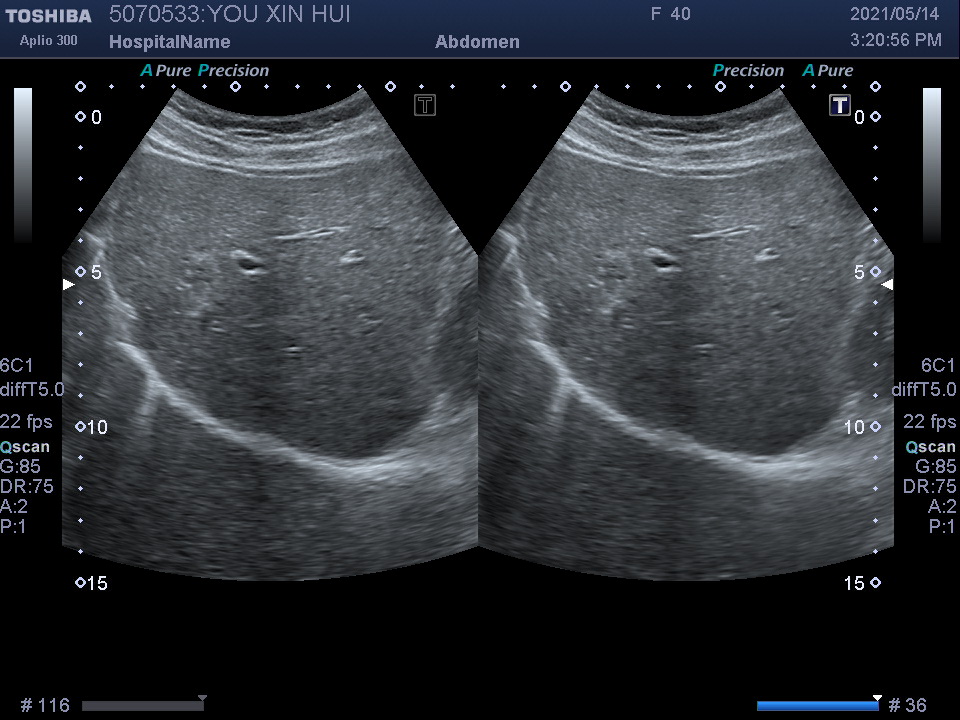960x720 pixels.
Task: Click the 'F 40' sex and age text
Action: pos(670,14)
